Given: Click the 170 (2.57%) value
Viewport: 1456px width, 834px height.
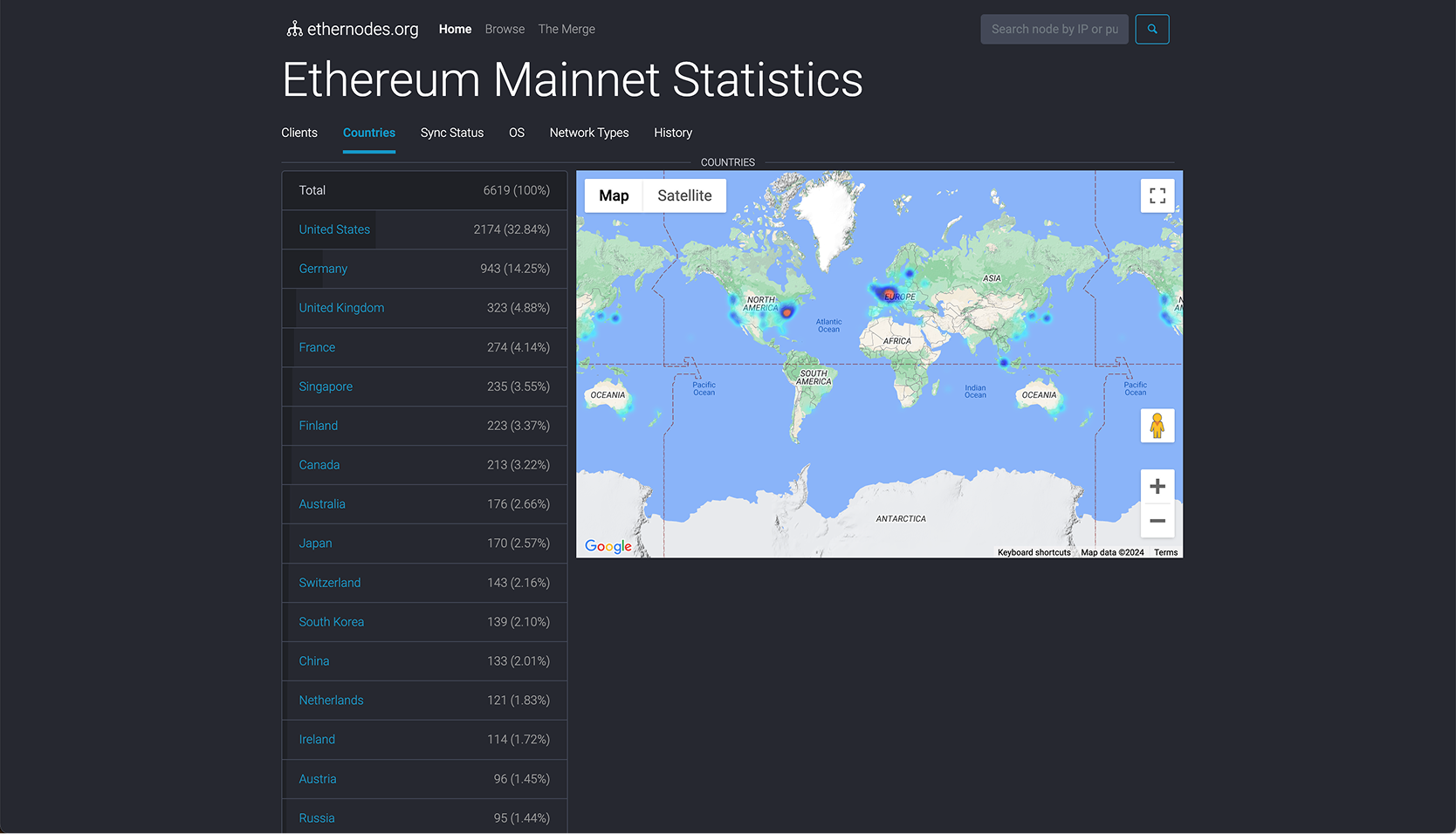Looking at the screenshot, I should pyautogui.click(x=519, y=543).
